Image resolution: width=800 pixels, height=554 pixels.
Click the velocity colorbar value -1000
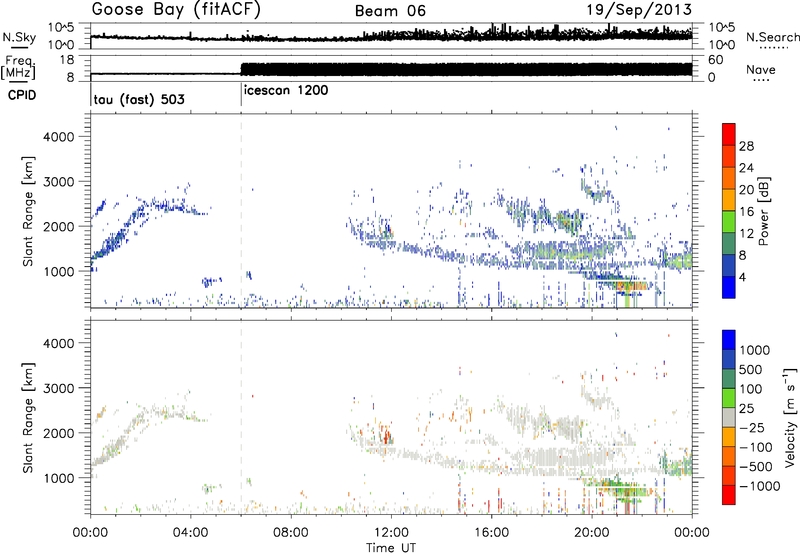click(760, 486)
